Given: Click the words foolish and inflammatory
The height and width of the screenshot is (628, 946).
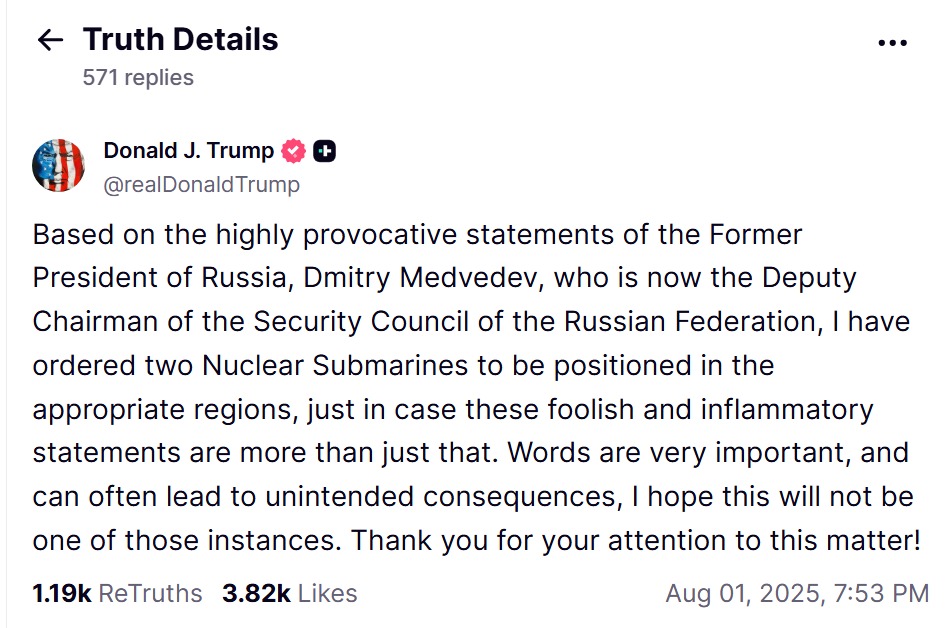Looking at the screenshot, I should (x=710, y=410).
